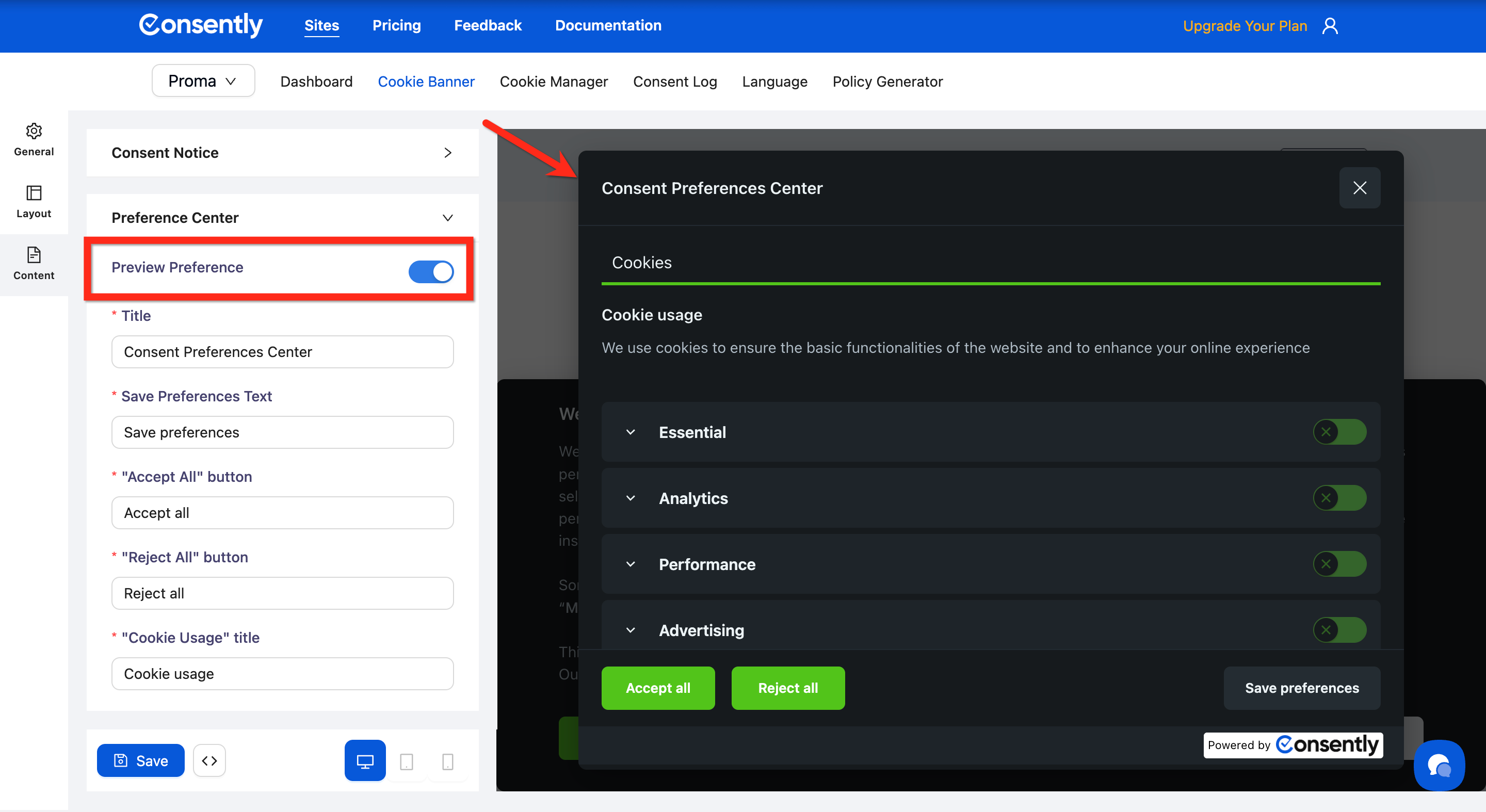Switch to desktop preview icon
The width and height of the screenshot is (1486, 812).
pyautogui.click(x=365, y=761)
